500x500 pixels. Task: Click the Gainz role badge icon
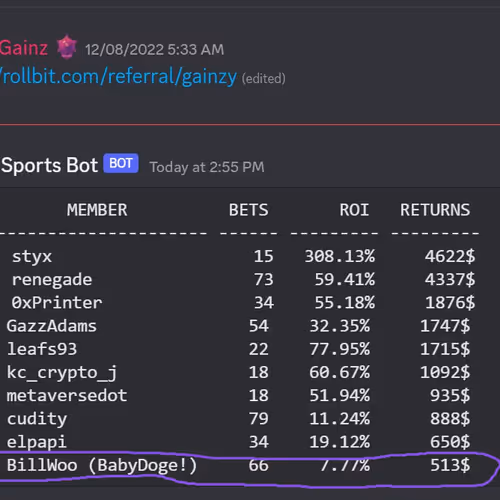tap(67, 47)
